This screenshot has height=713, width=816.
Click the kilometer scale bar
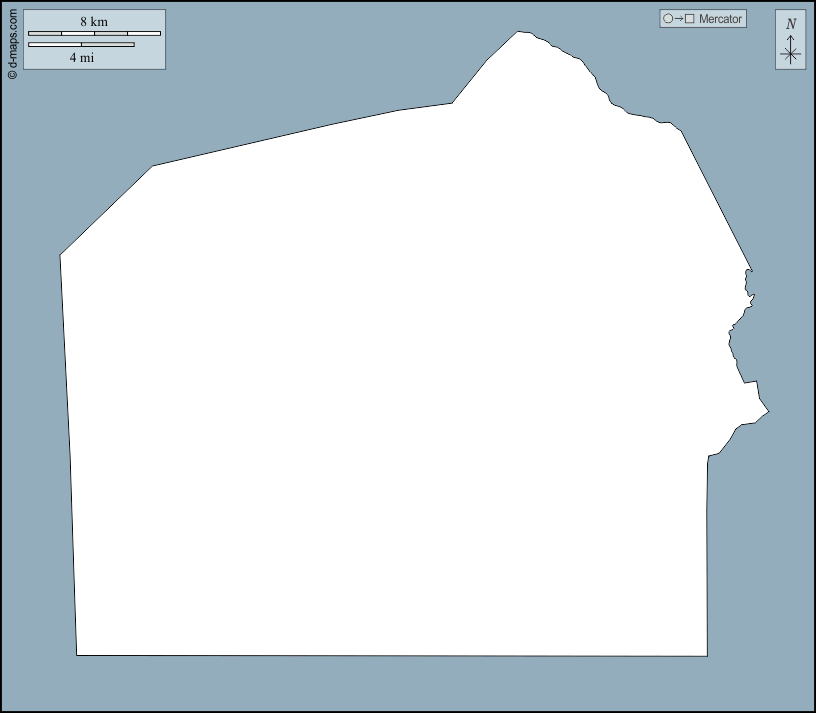94,34
